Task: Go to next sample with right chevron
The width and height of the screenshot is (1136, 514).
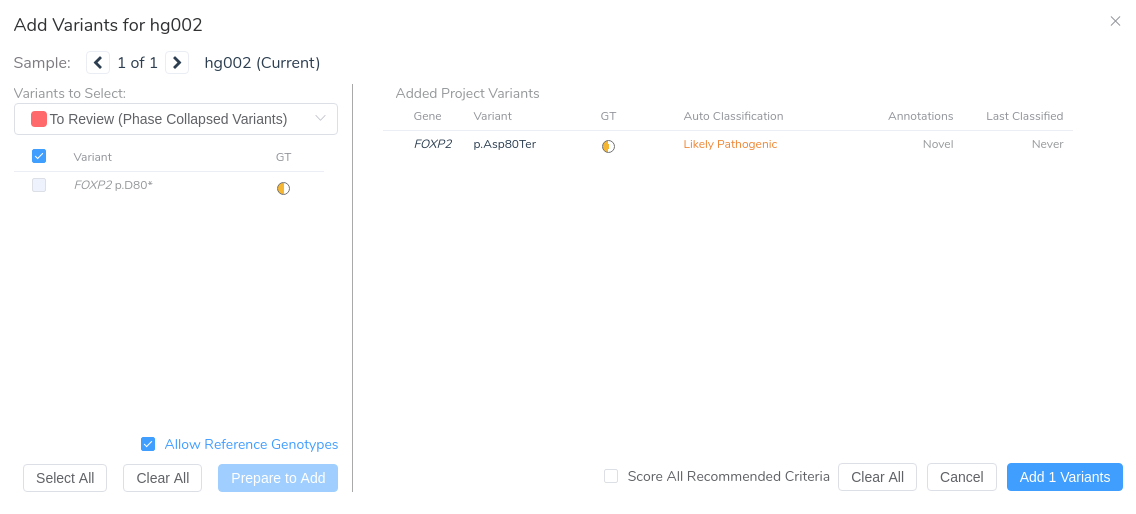Action: (x=177, y=62)
